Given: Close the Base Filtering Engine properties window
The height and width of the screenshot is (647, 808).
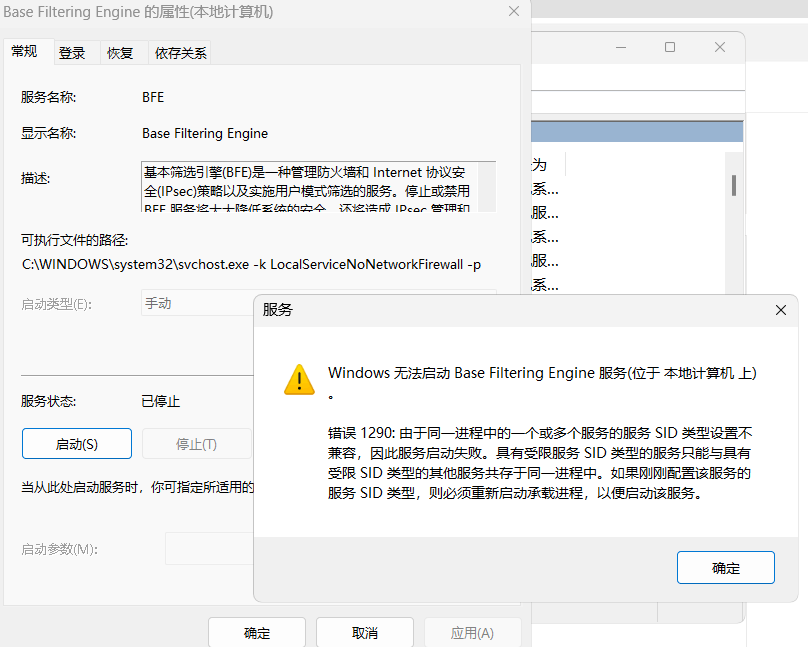Looking at the screenshot, I should [x=514, y=11].
